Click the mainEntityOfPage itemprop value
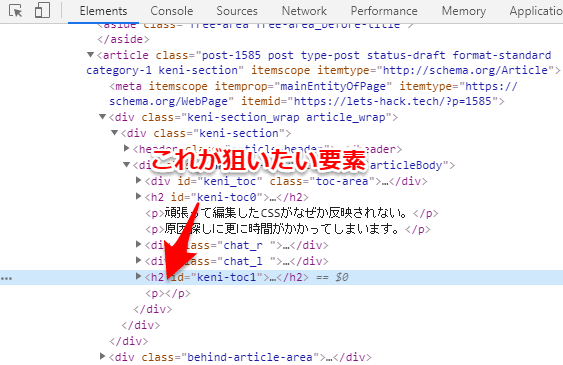Screen dimensions: 563x365 (333, 86)
